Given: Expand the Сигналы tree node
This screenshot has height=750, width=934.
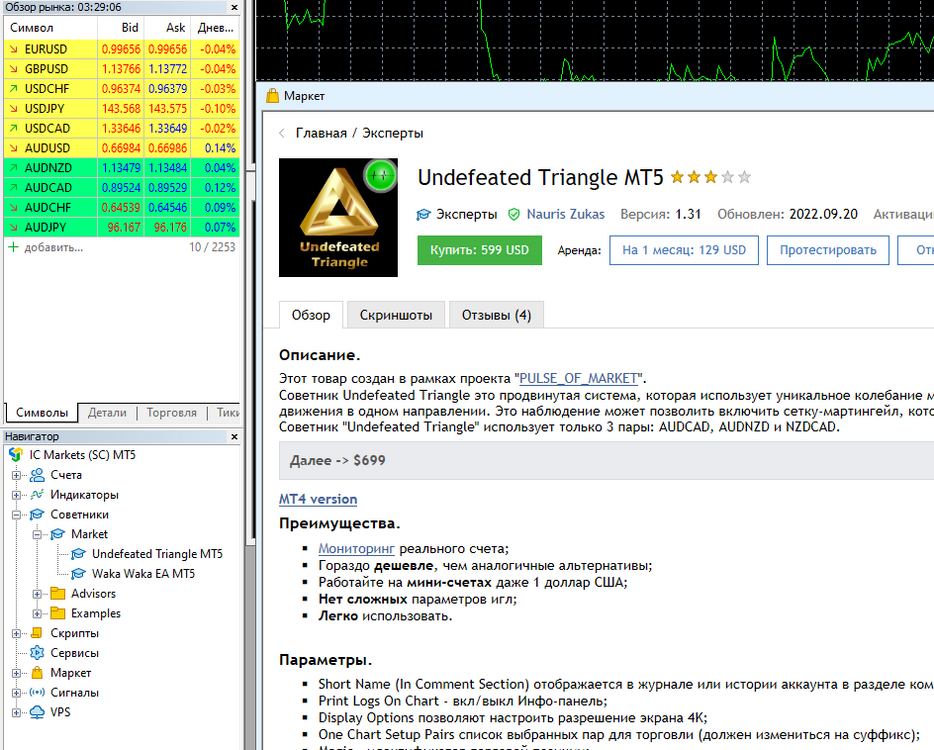Looking at the screenshot, I should point(16,693).
